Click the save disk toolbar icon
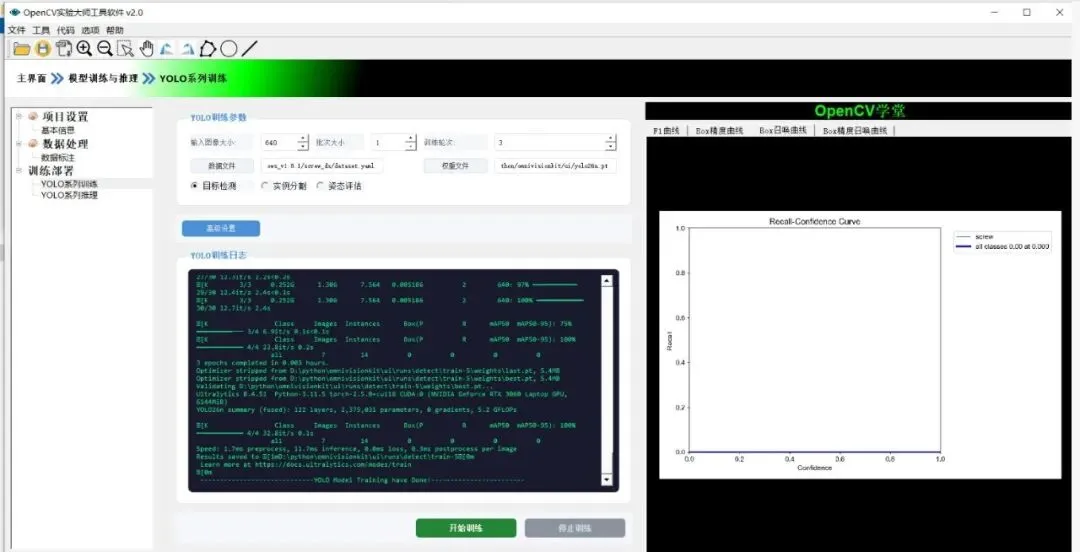Screen dimensions: 1080x552 click(x=43, y=48)
